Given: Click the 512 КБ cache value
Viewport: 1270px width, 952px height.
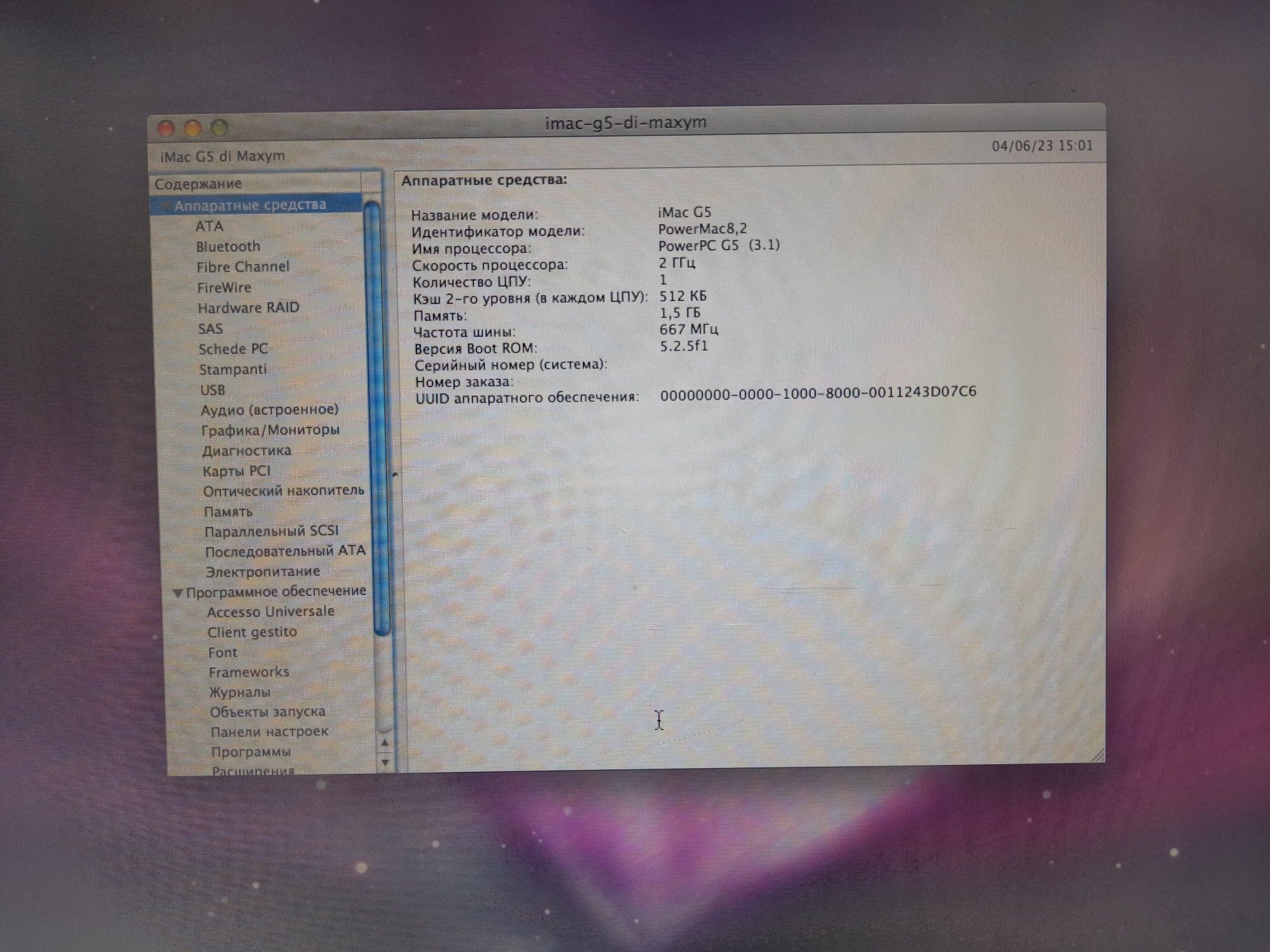Looking at the screenshot, I should tap(683, 296).
